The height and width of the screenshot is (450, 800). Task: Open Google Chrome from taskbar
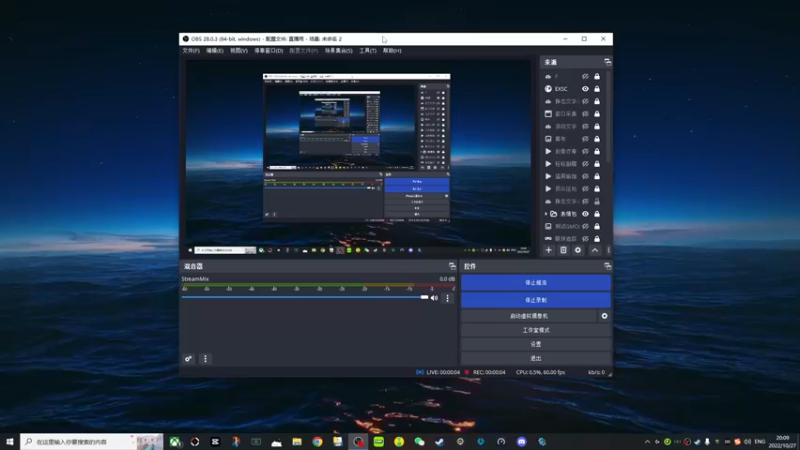click(317, 441)
